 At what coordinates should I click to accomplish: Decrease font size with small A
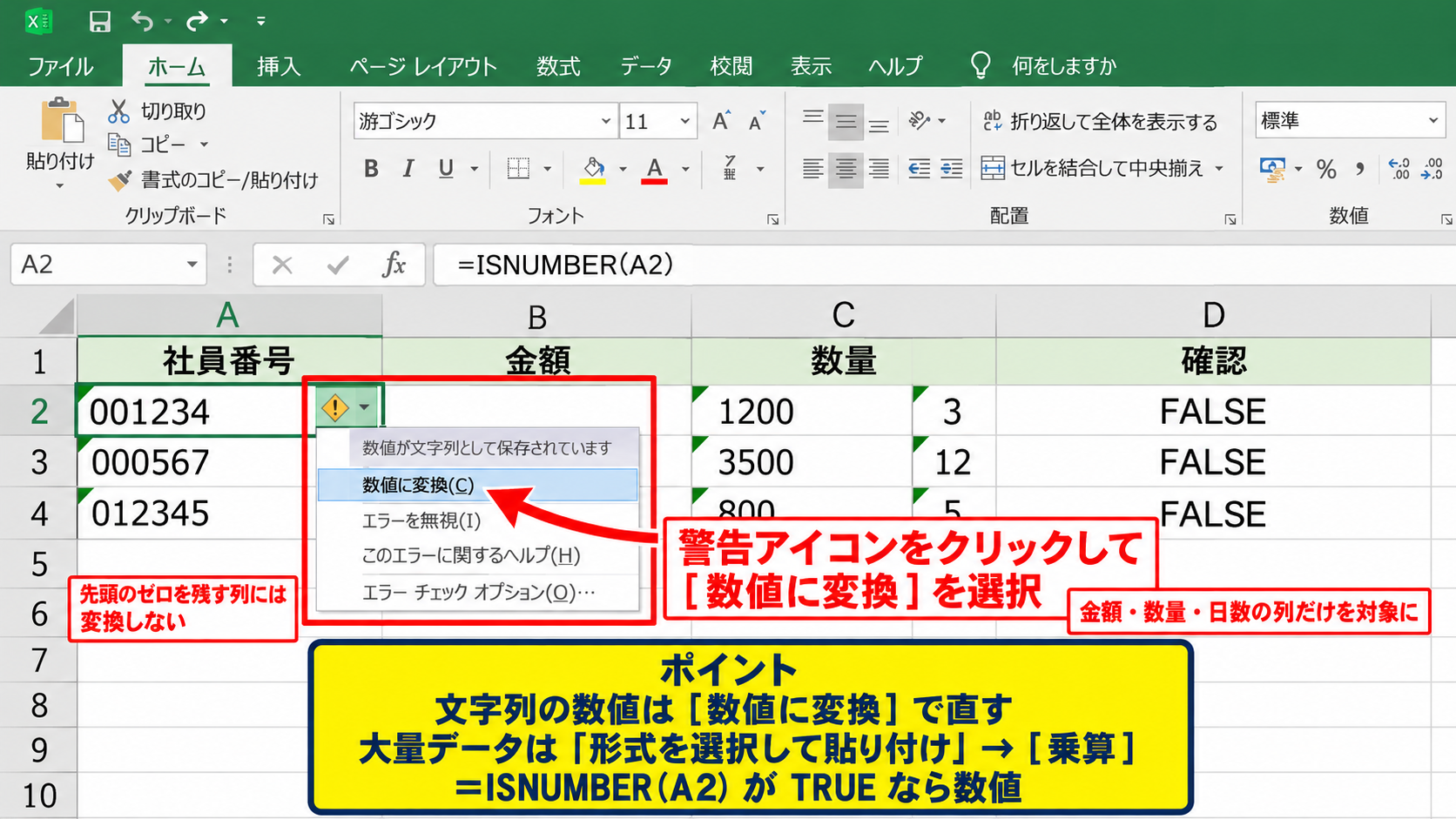point(757,121)
